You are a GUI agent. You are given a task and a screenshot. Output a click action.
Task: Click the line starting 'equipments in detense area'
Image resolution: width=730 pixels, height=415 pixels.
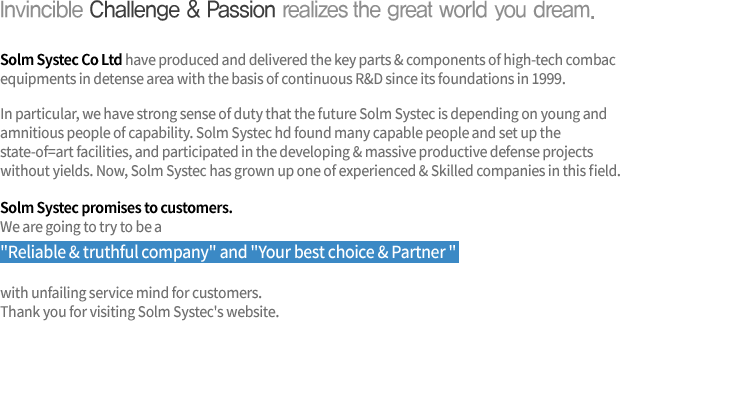[283, 79]
